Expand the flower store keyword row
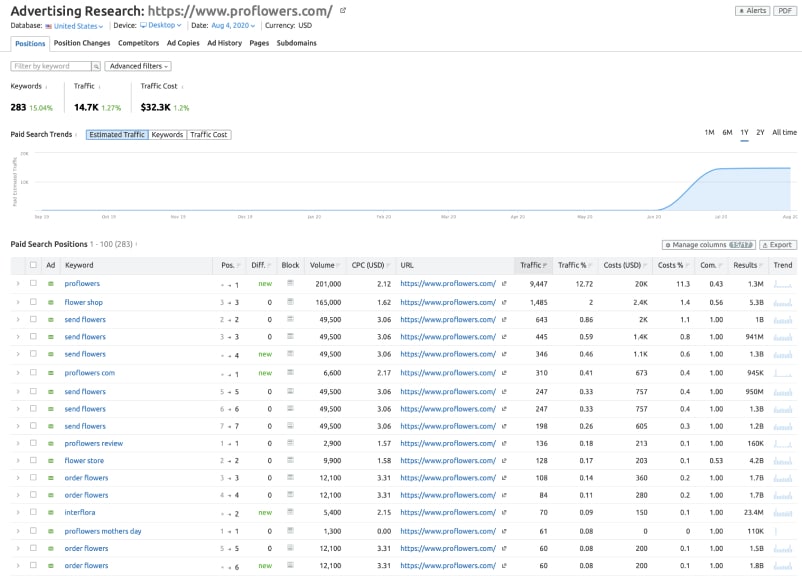Image resolution: width=802 pixels, height=576 pixels. pyautogui.click(x=18, y=461)
